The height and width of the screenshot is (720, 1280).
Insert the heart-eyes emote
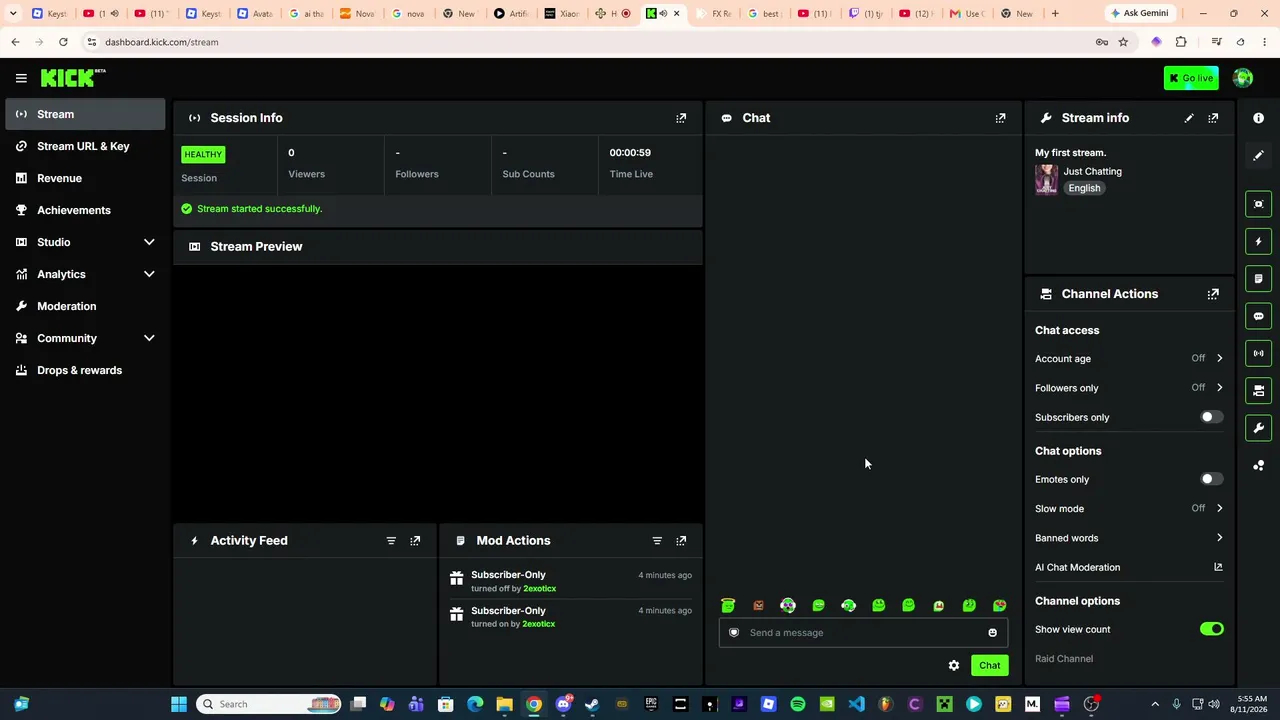click(999, 606)
